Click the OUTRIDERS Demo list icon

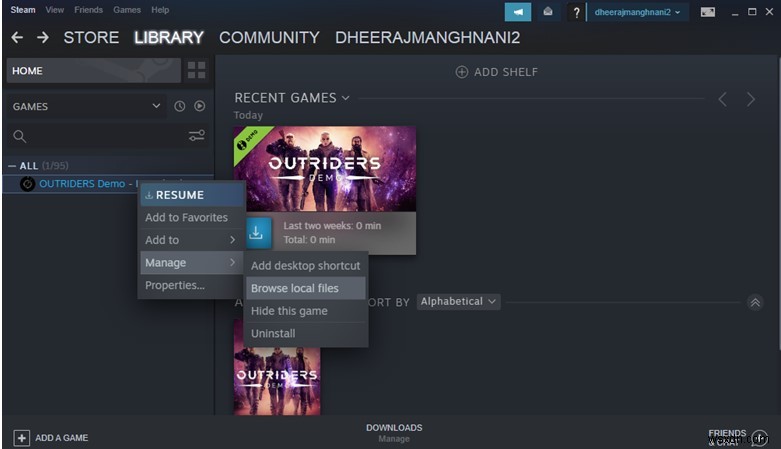pyautogui.click(x=27, y=184)
